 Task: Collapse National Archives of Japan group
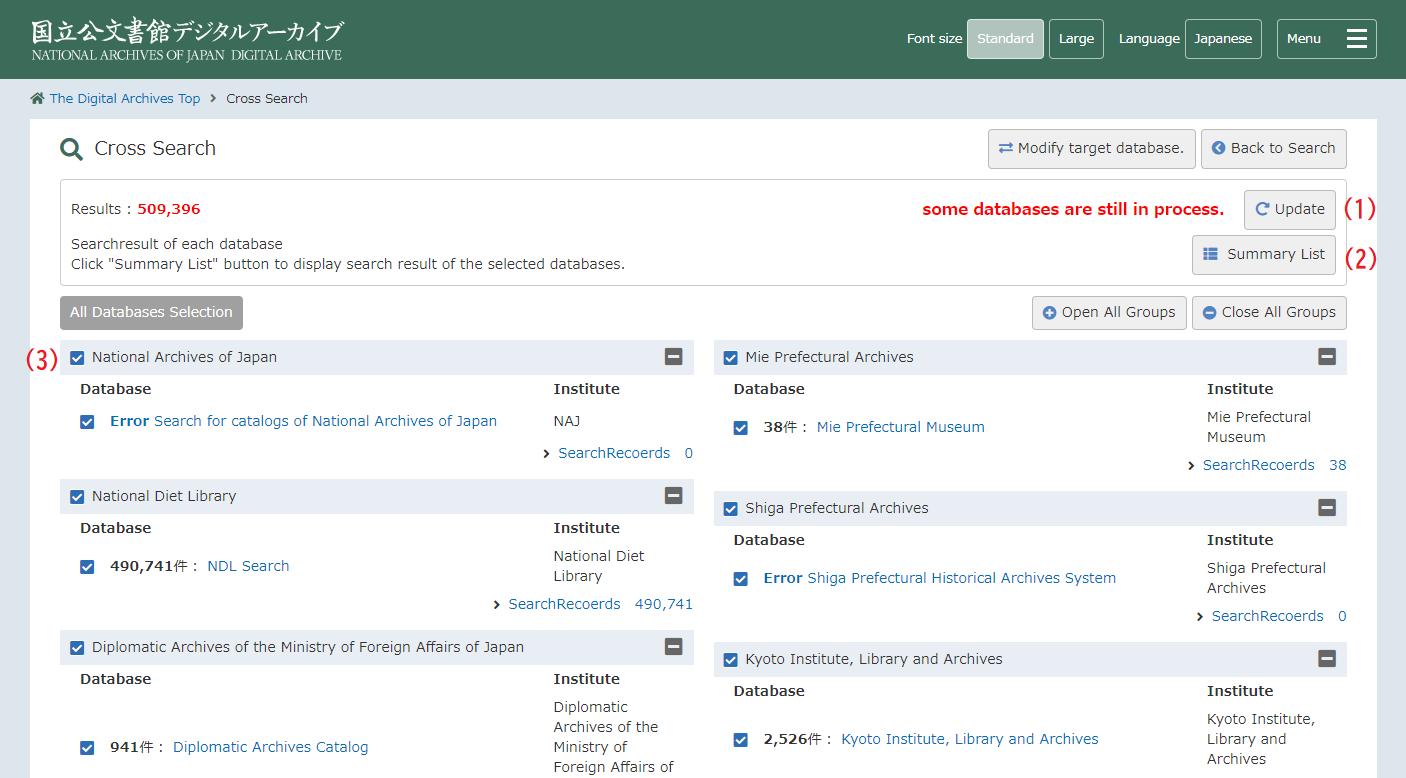[x=673, y=357]
